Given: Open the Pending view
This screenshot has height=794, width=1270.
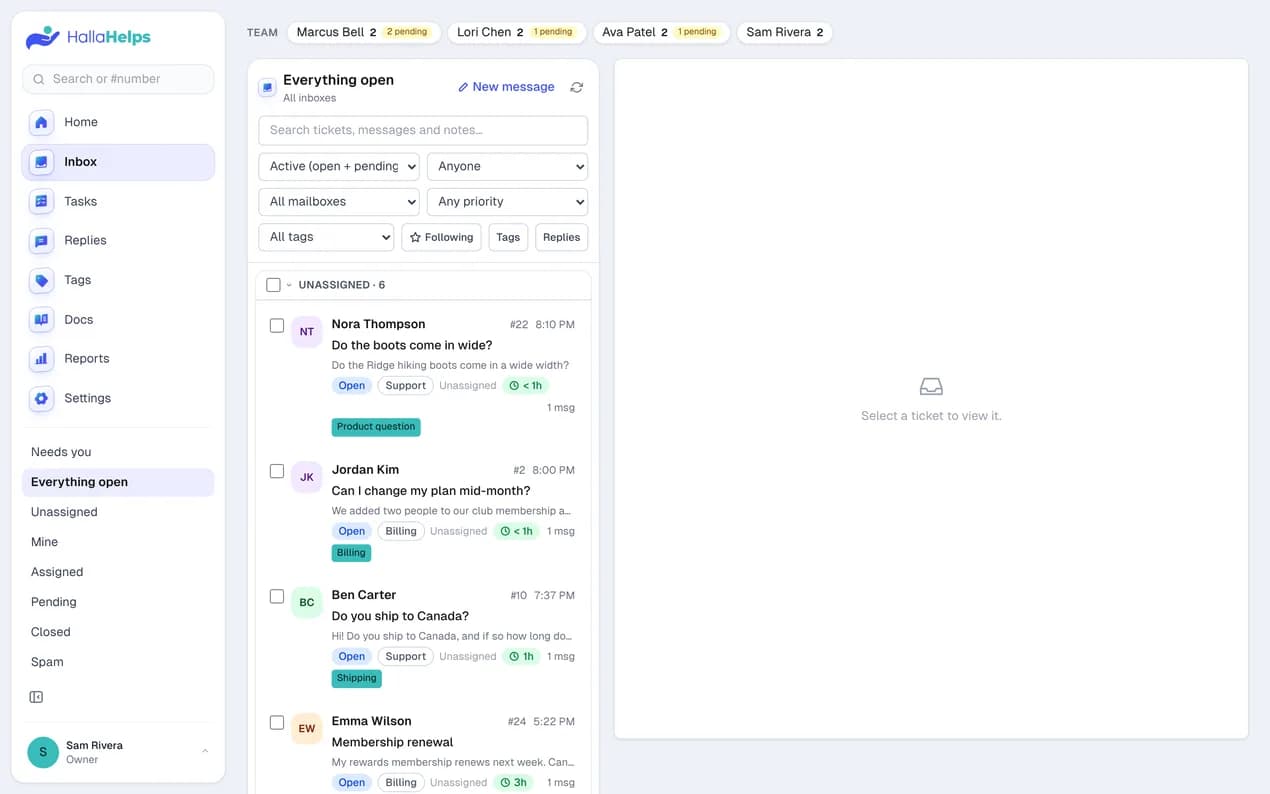Looking at the screenshot, I should [118, 602].
